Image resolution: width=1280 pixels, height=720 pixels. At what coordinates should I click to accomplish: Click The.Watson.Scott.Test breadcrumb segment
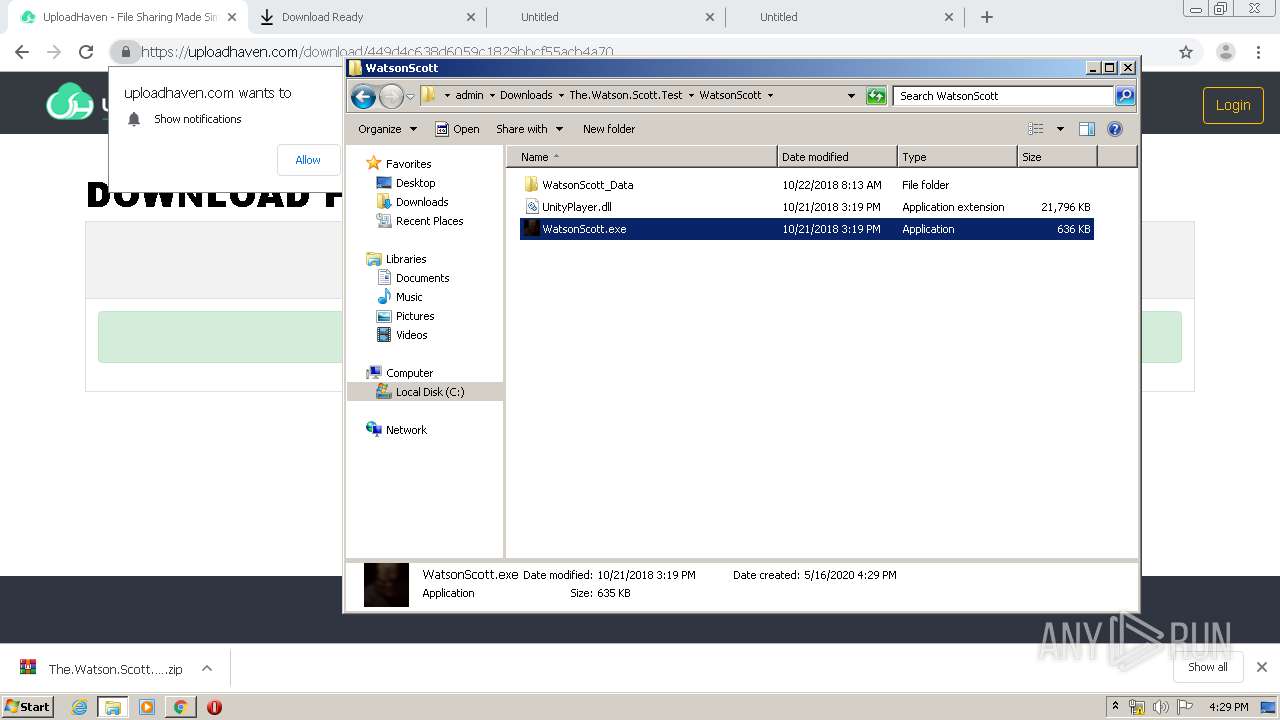[626, 95]
